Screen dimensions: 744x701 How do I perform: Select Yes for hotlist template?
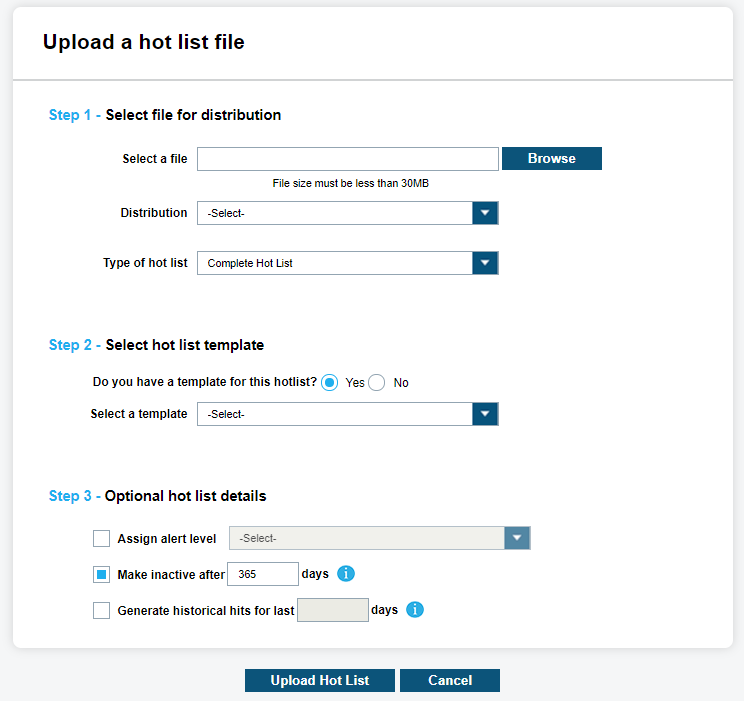point(330,382)
